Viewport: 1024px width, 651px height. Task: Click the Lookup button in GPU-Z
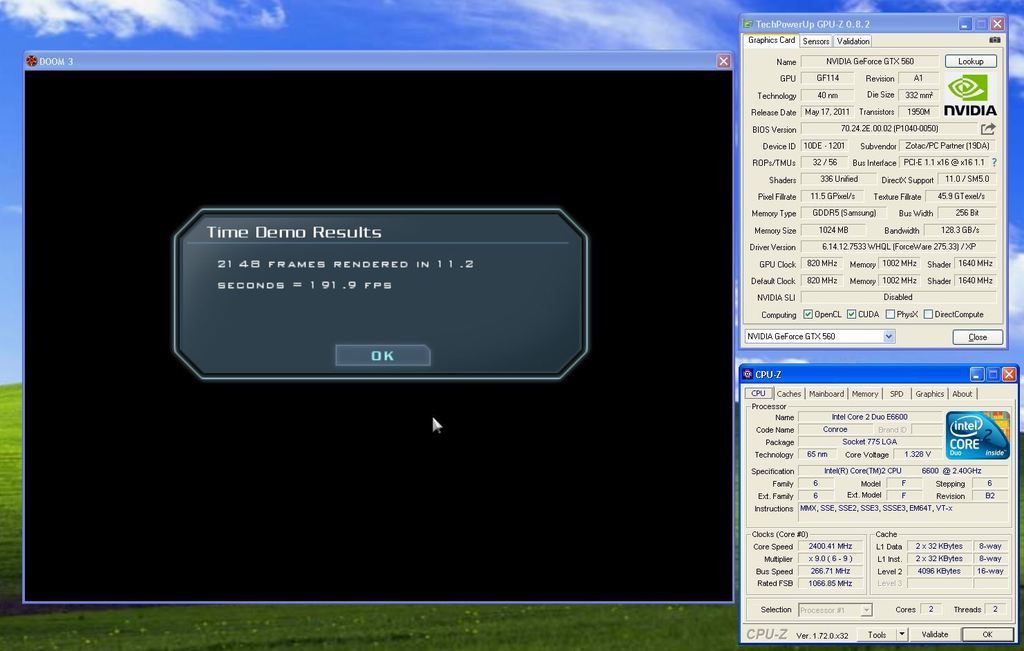click(x=970, y=61)
